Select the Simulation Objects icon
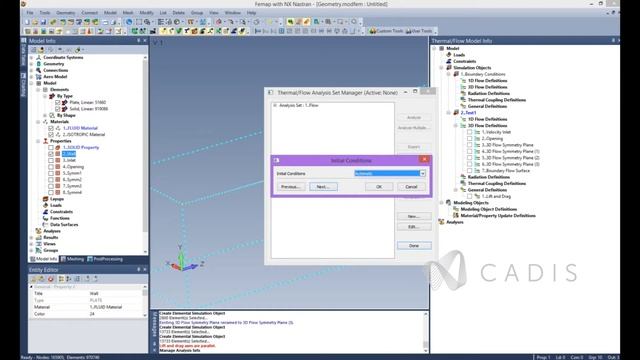The height and width of the screenshot is (360, 640). (x=449, y=68)
